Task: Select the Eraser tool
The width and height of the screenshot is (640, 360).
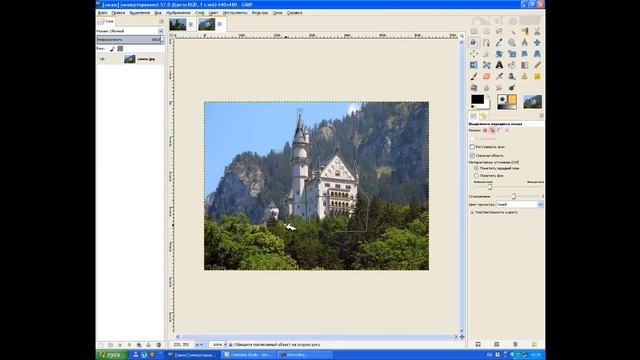Action: 487,76
